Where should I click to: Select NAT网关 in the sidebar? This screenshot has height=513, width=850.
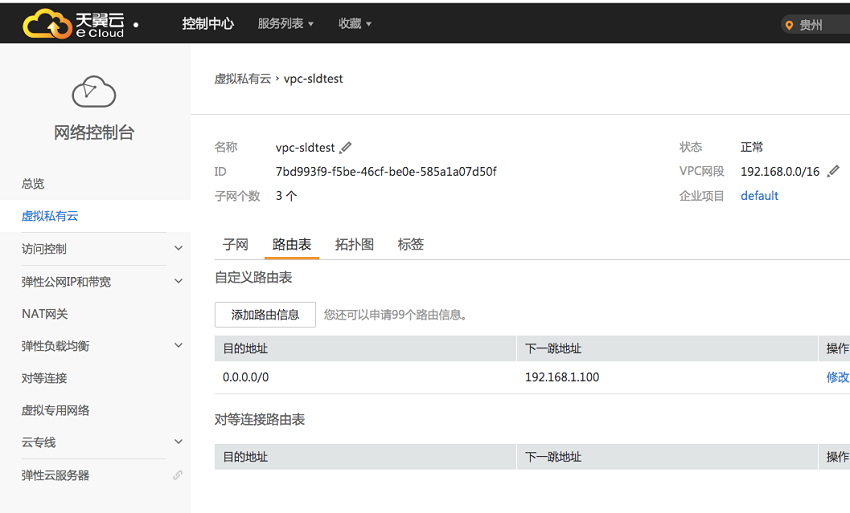click(44, 313)
